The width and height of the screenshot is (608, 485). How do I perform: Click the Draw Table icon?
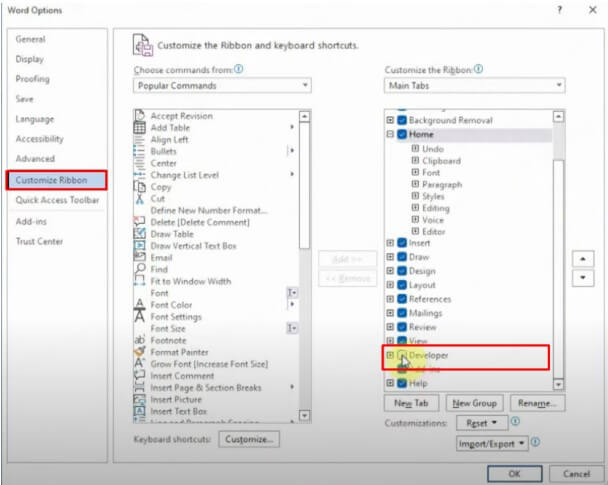(140, 234)
